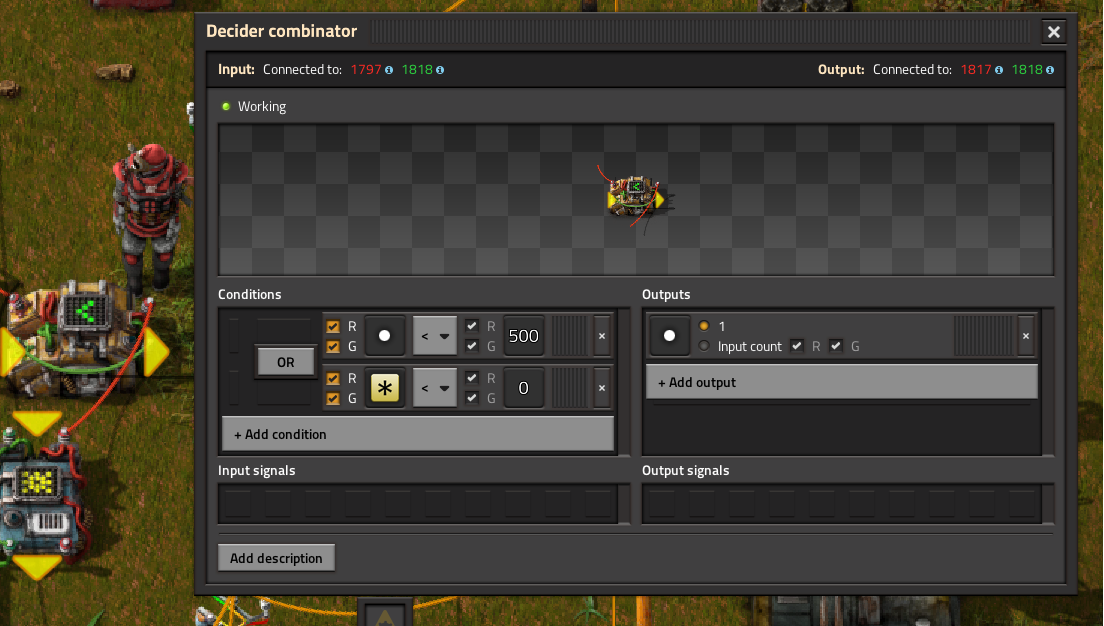This screenshot has width=1104, height=626.
Task: Select the 'Input count' output option
Action: tap(704, 346)
